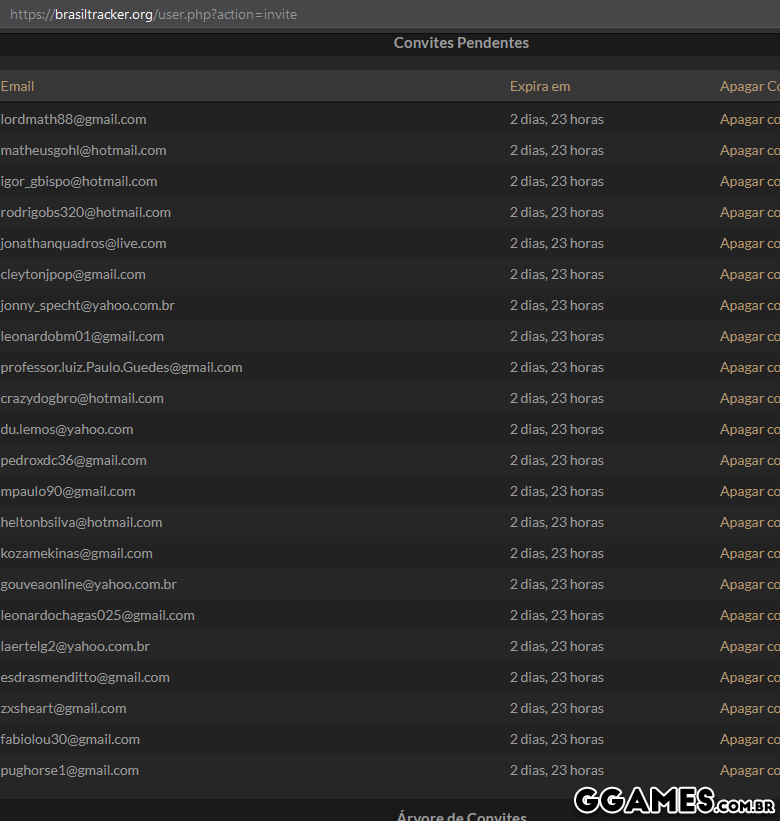The width and height of the screenshot is (780, 821).
Task: Delete the invite for pedroxdc36@gmail.com
Action: click(x=749, y=460)
